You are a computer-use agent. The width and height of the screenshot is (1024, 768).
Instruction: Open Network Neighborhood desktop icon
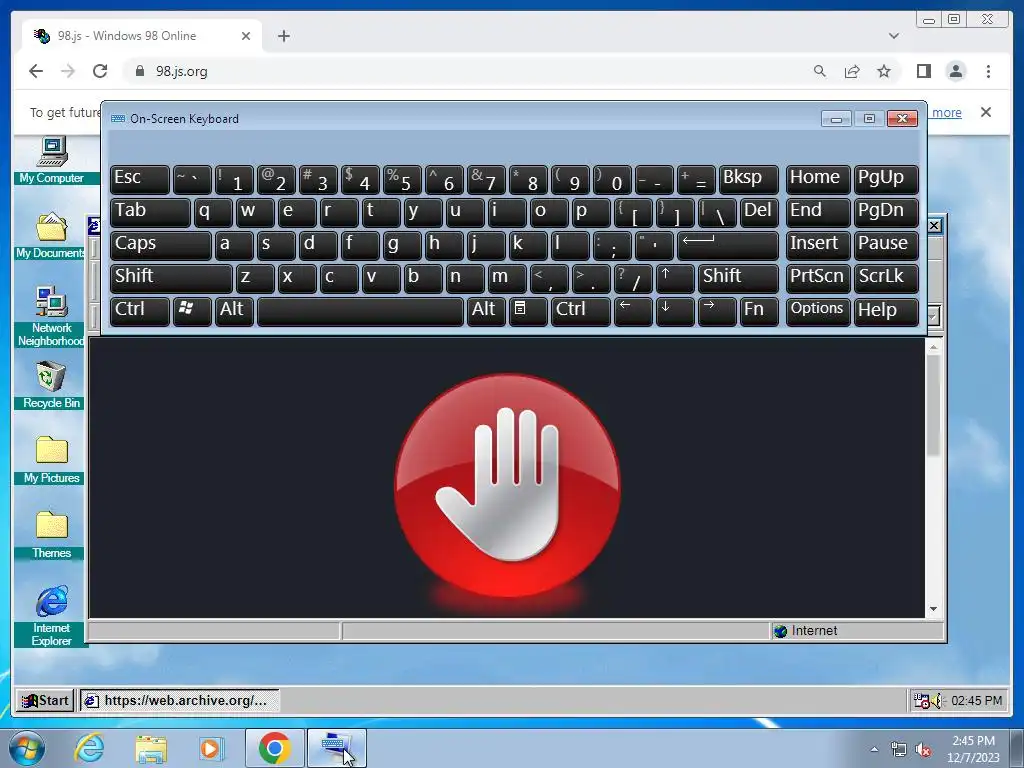(51, 316)
